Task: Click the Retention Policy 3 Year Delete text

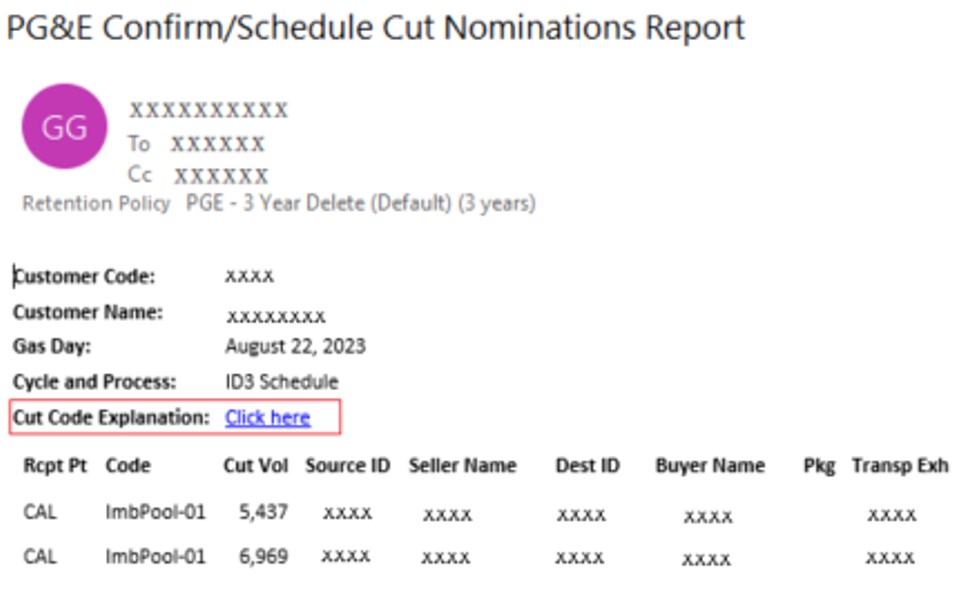Action: pyautogui.click(x=360, y=204)
